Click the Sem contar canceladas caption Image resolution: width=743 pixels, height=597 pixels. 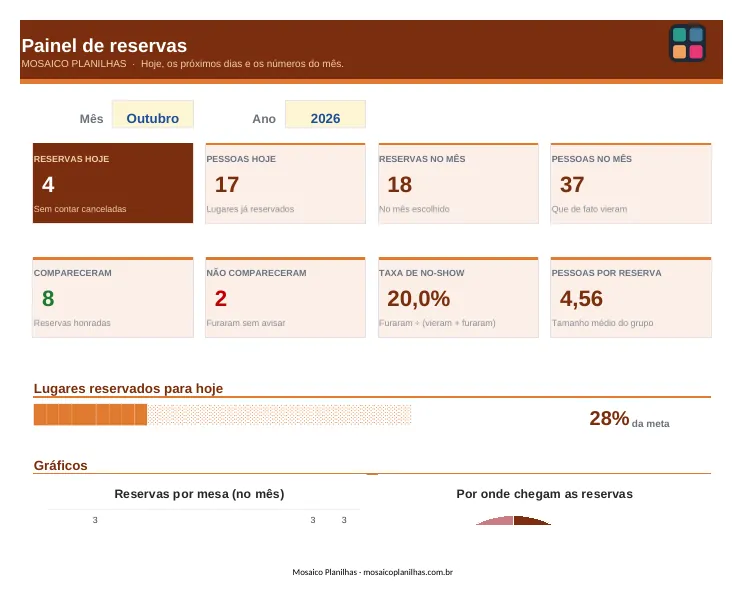pos(80,209)
